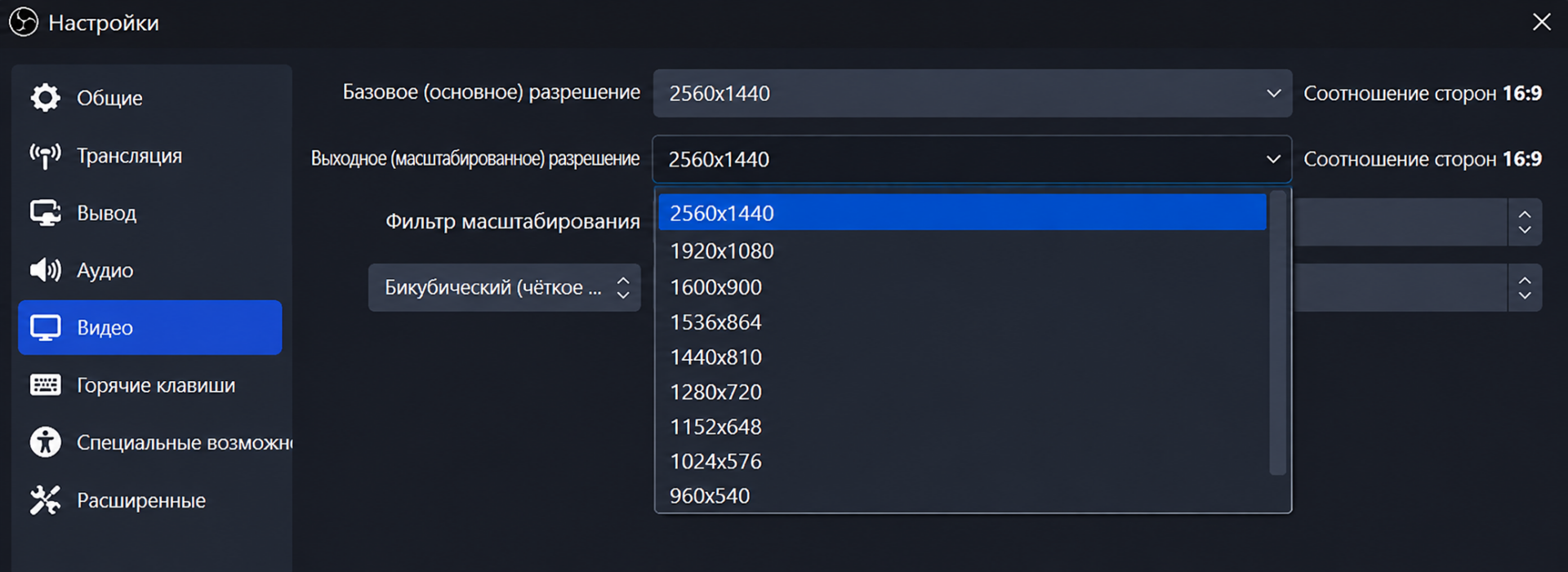Click the upper partially hidden field's stepper arrows
The image size is (1568, 572).
1525,222
